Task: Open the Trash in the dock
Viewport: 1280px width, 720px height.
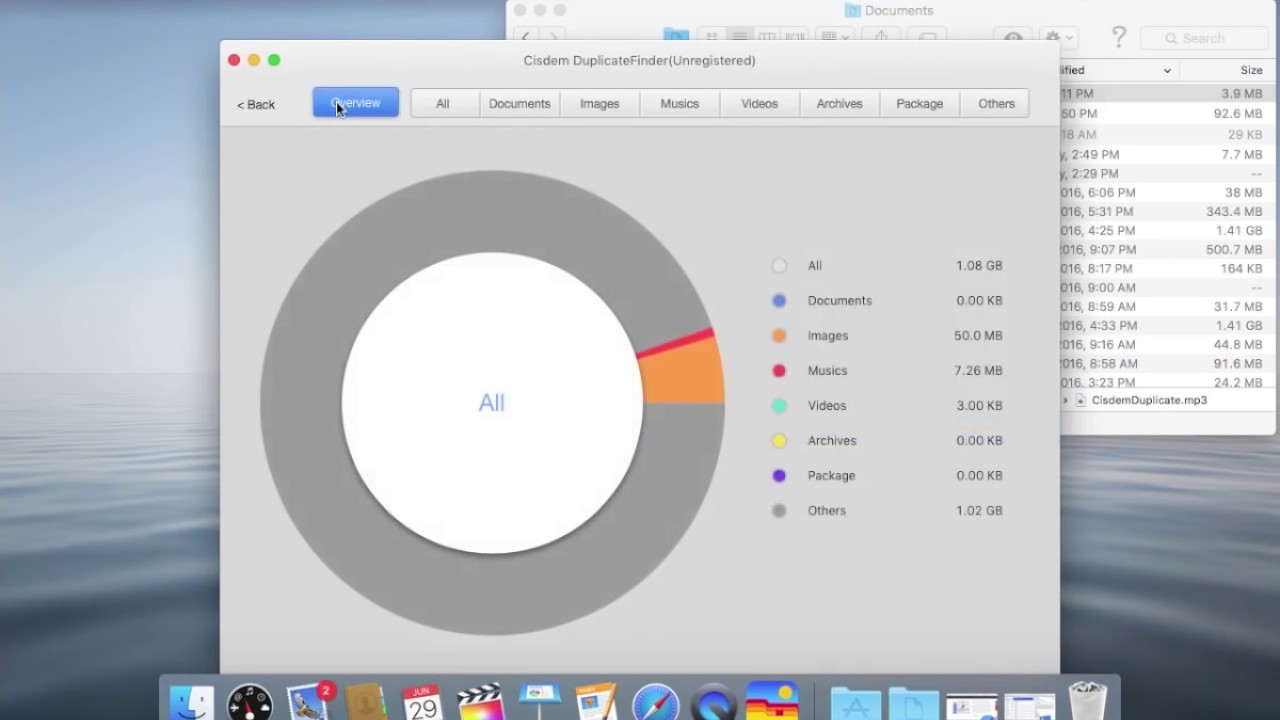Action: (1087, 702)
